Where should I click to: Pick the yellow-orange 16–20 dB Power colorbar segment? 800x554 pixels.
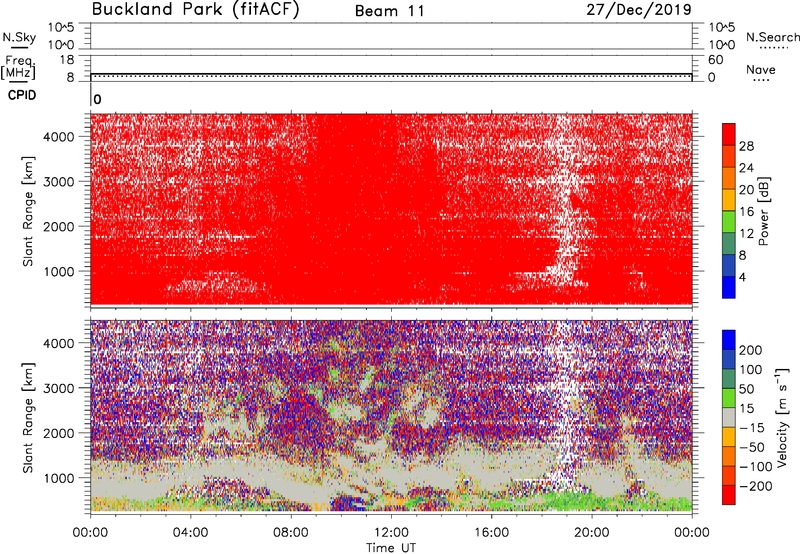729,200
